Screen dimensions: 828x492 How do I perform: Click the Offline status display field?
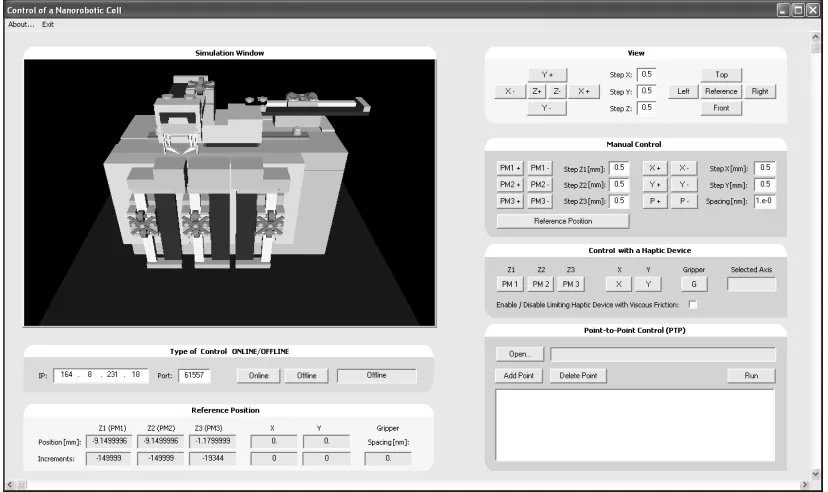(x=377, y=375)
